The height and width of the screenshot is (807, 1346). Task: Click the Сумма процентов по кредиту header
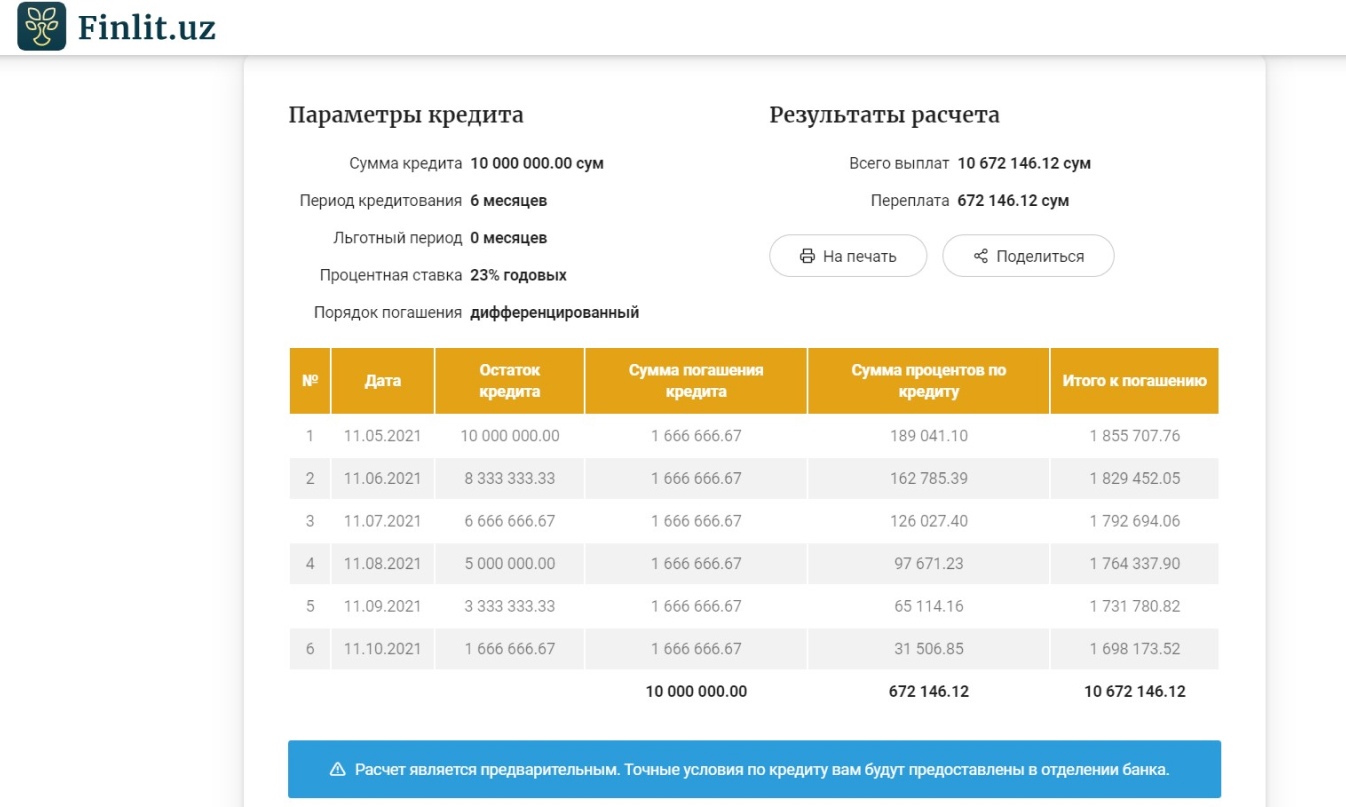(928, 381)
